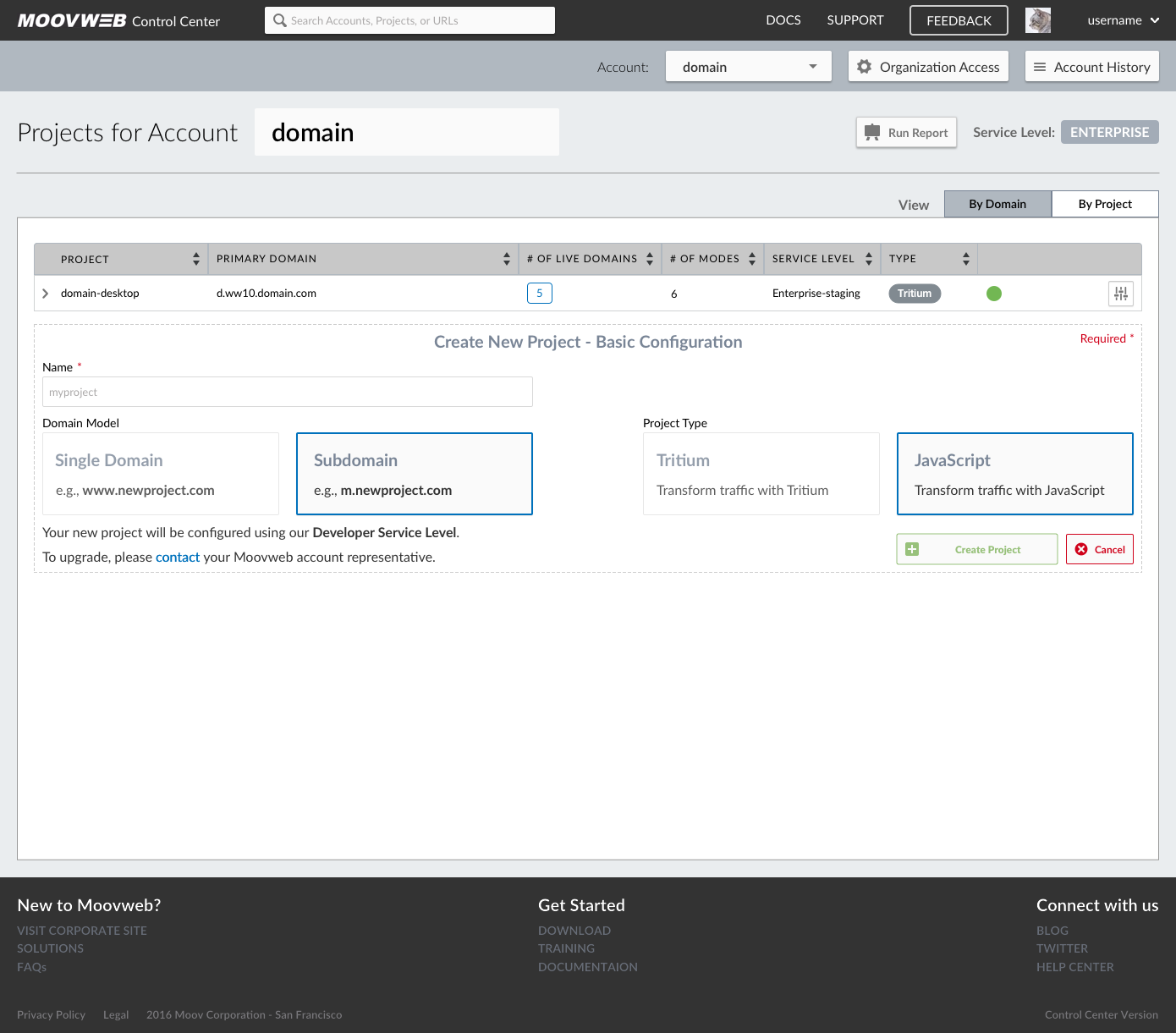Sort by TYPE column arrows

click(x=966, y=259)
